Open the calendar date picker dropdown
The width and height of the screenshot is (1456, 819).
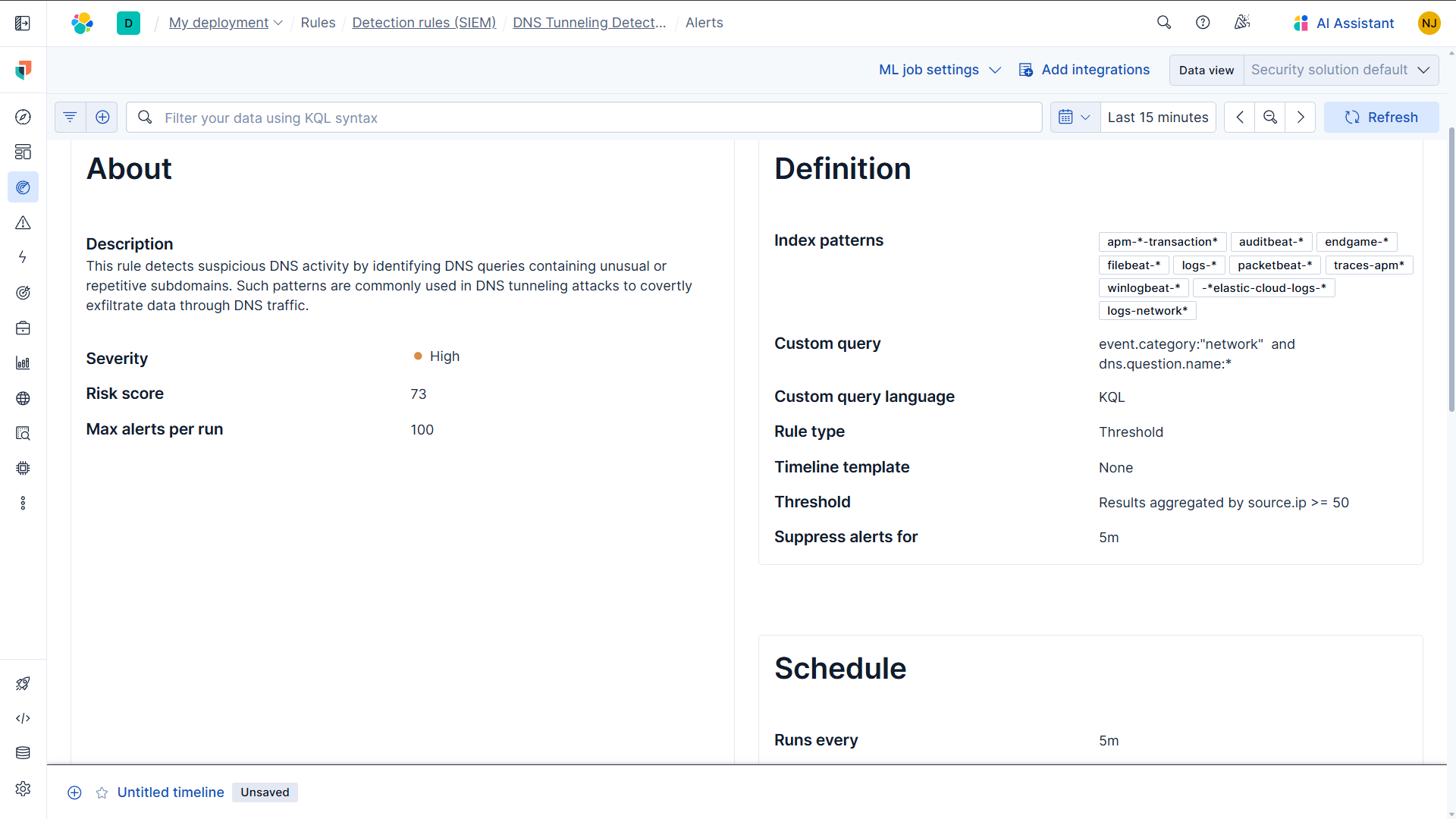[1075, 117]
